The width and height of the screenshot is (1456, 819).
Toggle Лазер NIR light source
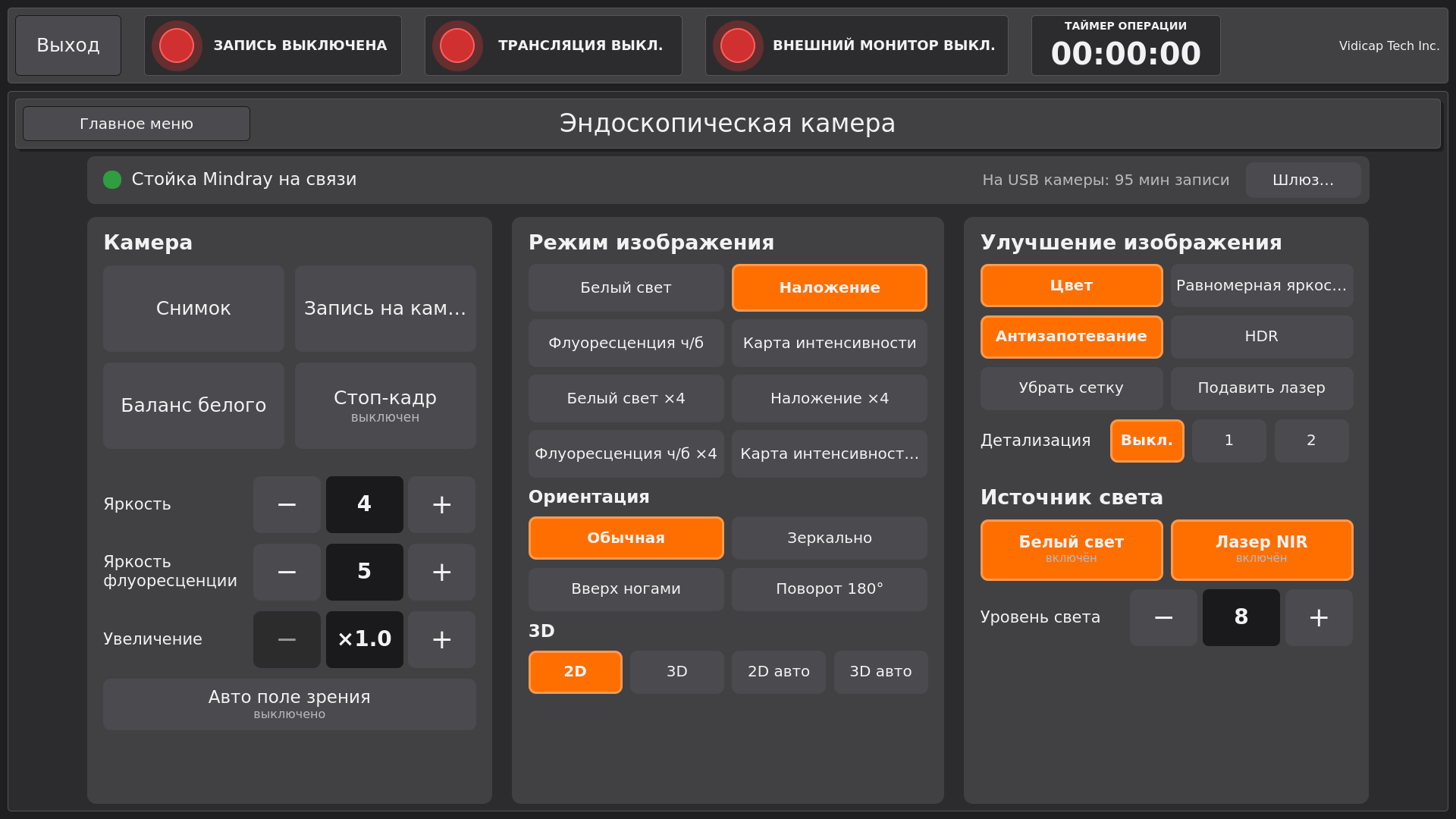pos(1262,550)
